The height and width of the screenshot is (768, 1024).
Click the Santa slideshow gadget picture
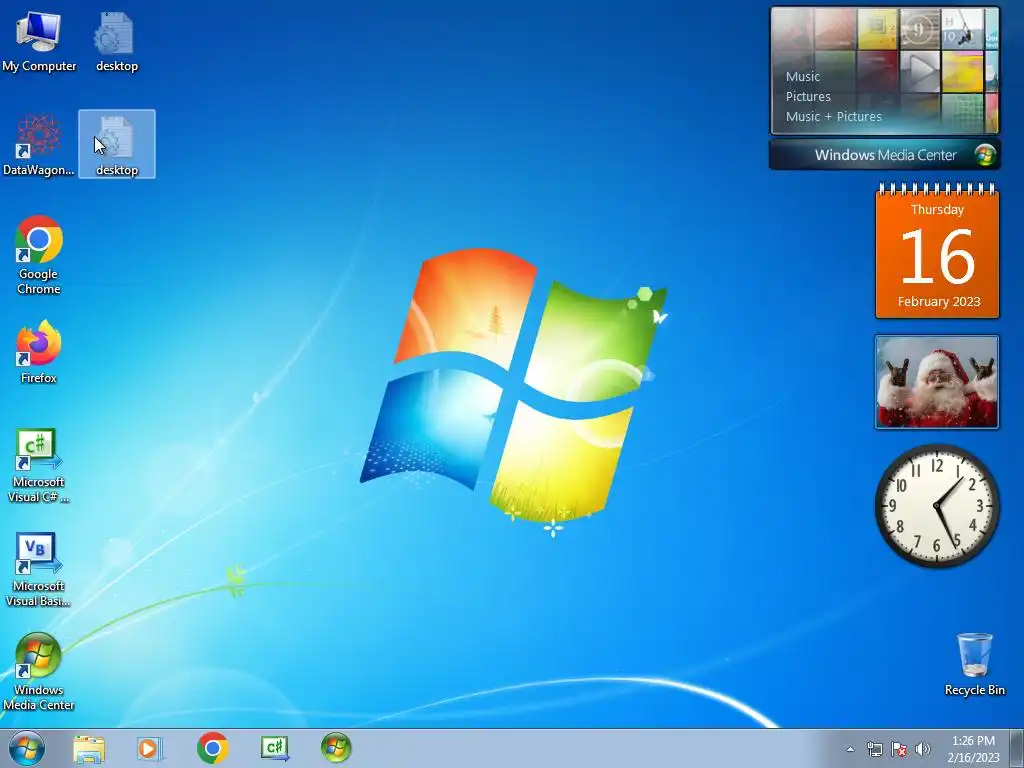[936, 382]
